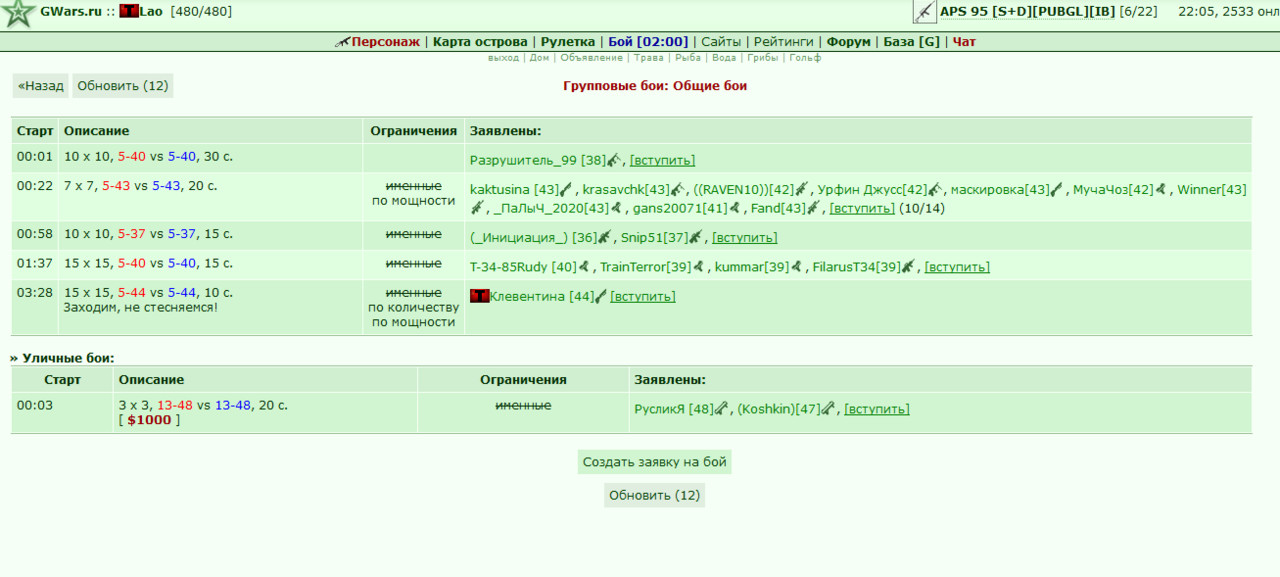Click the Дом submenu link

coord(539,58)
